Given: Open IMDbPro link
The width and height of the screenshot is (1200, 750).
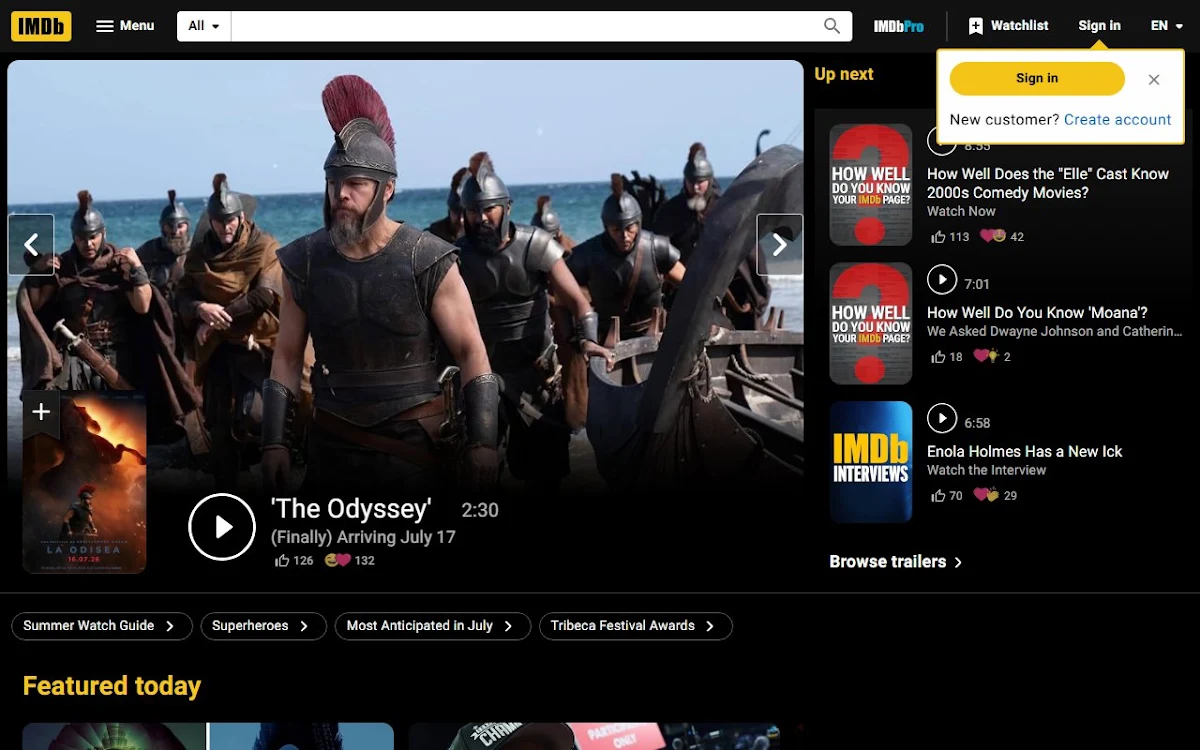Looking at the screenshot, I should (899, 26).
